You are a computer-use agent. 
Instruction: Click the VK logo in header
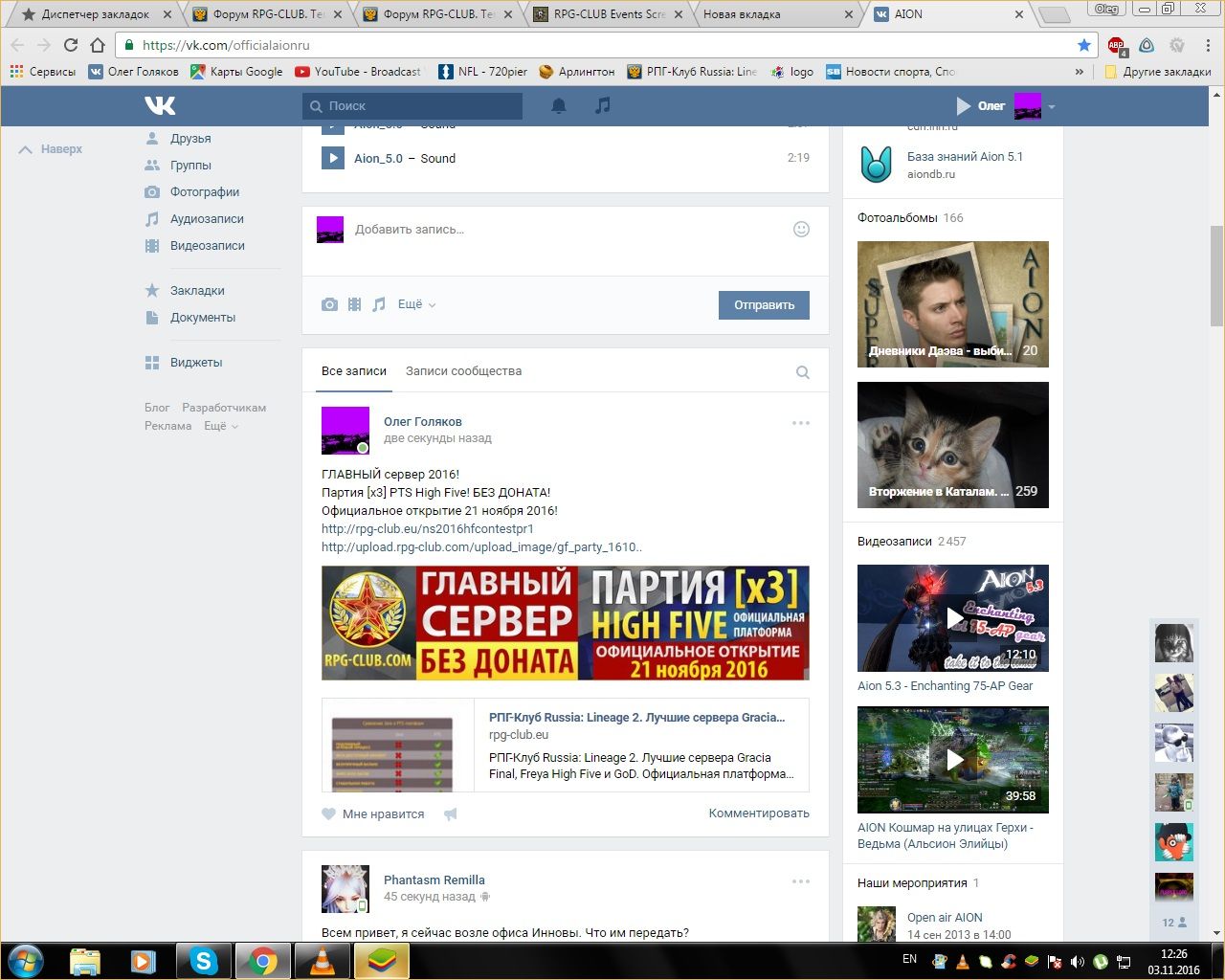[x=160, y=105]
